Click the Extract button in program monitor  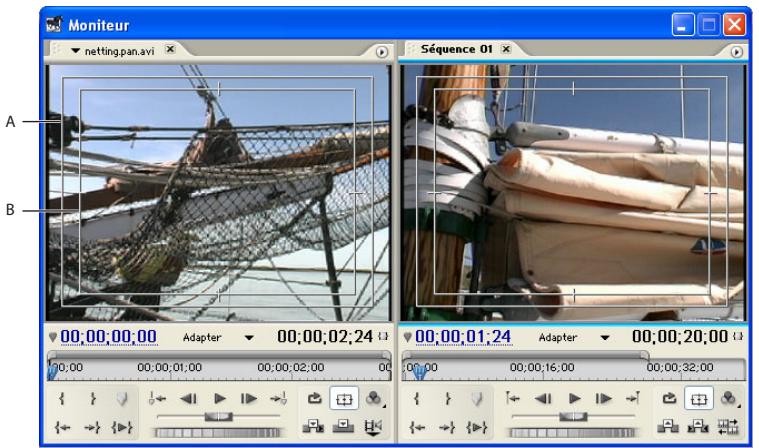tap(698, 426)
